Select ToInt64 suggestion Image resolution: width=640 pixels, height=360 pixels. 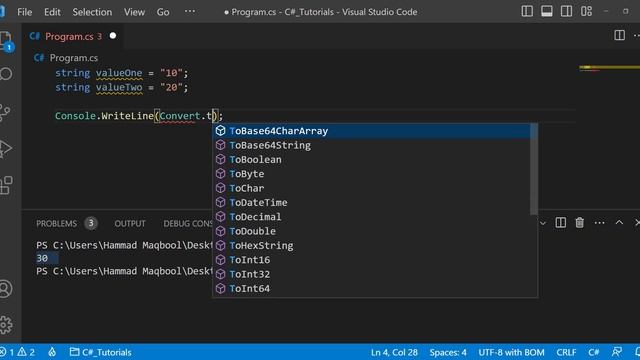tap(371, 289)
